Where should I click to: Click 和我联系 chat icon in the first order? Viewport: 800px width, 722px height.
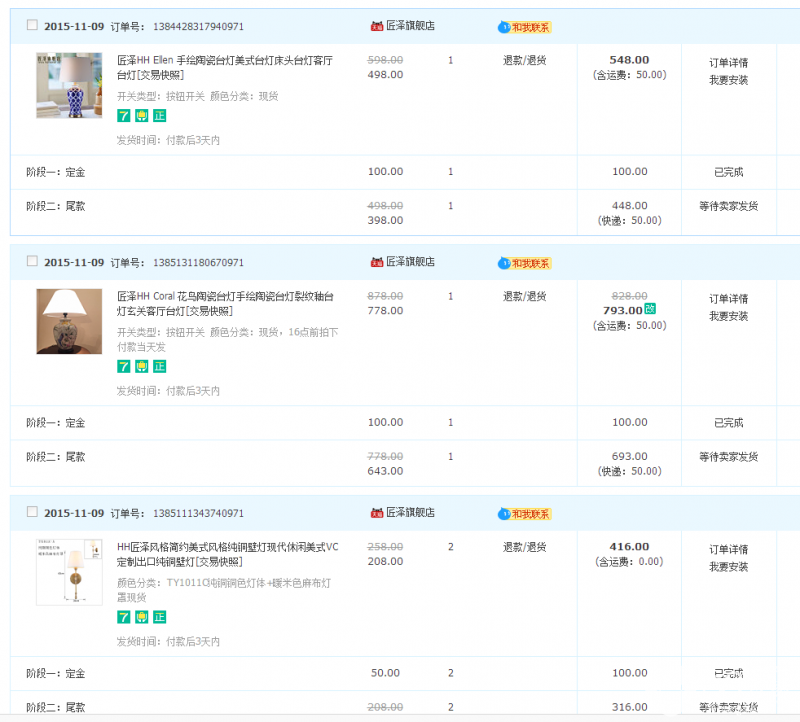pos(525,27)
